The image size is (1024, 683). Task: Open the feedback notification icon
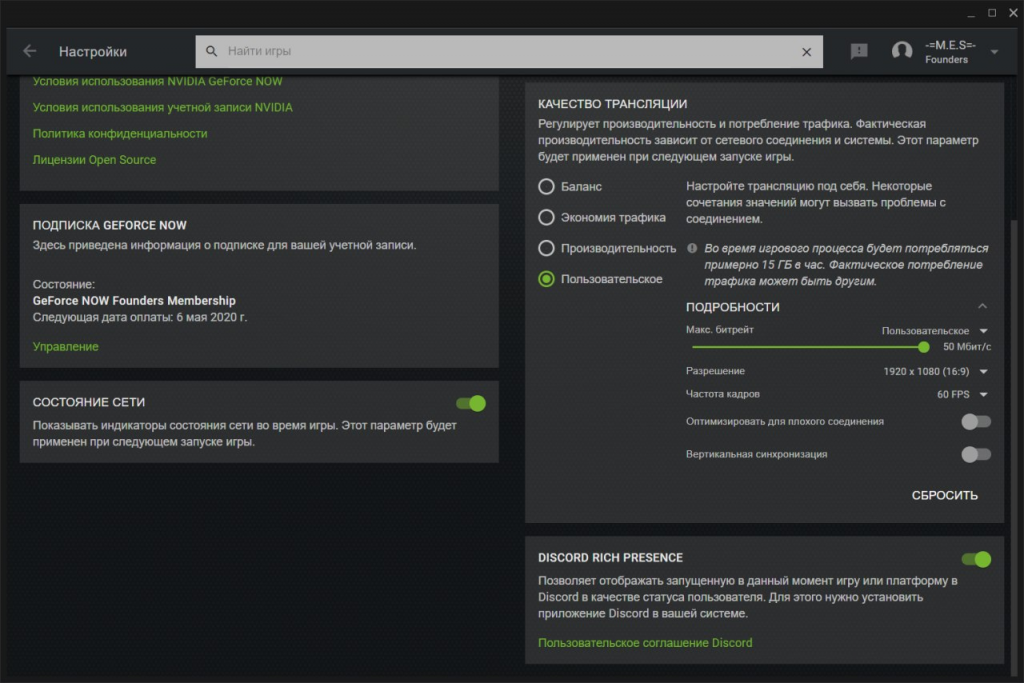[x=859, y=51]
